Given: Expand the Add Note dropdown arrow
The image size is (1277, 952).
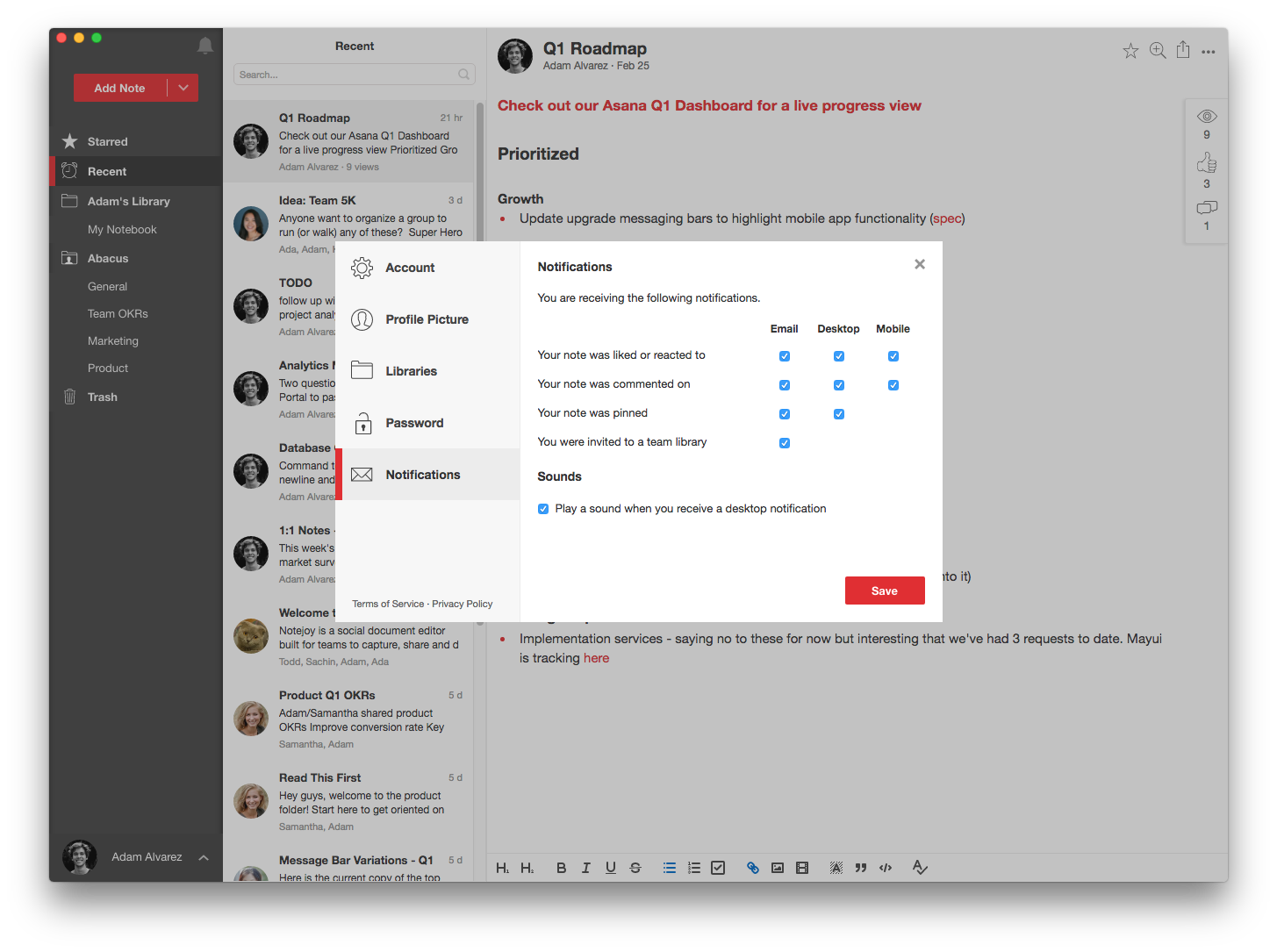Looking at the screenshot, I should tap(183, 88).
